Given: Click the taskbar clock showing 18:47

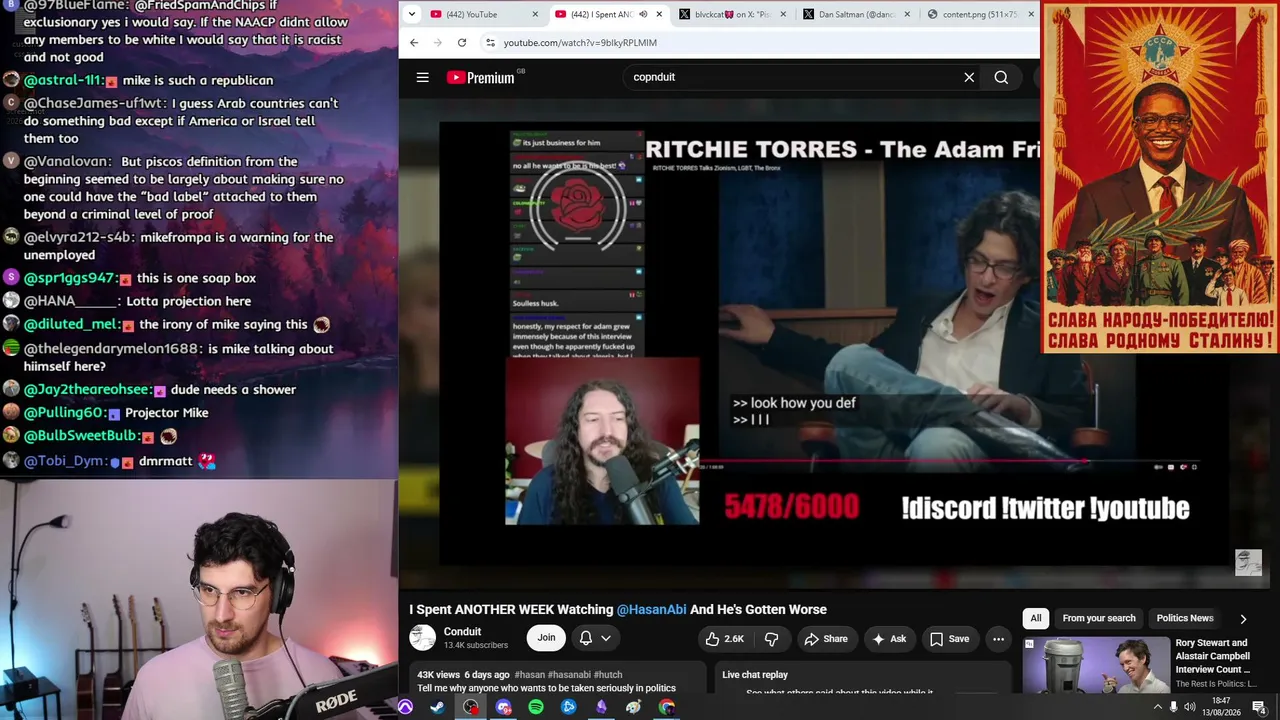Looking at the screenshot, I should 1221,707.
